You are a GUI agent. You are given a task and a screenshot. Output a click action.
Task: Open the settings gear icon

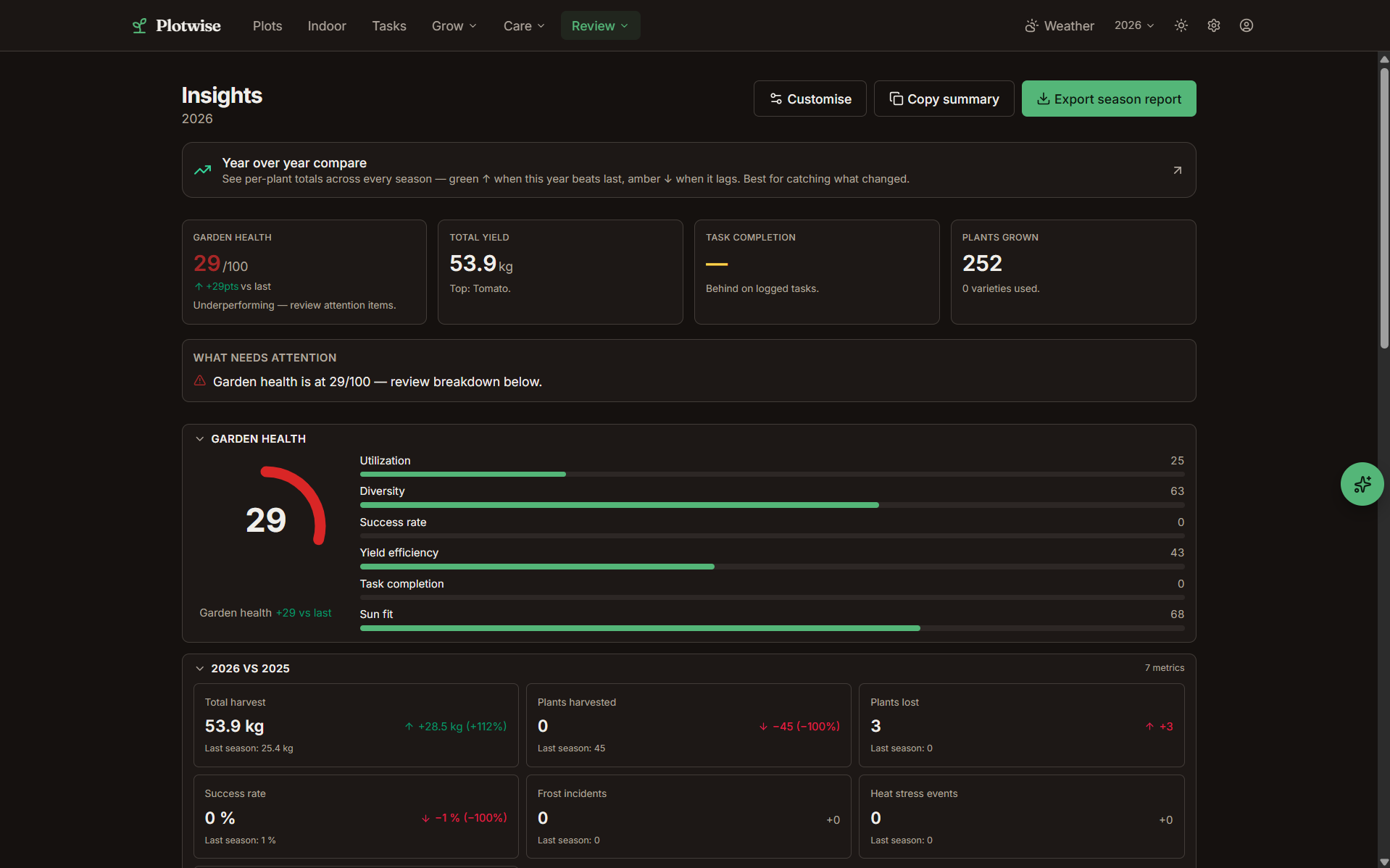[x=1214, y=25]
